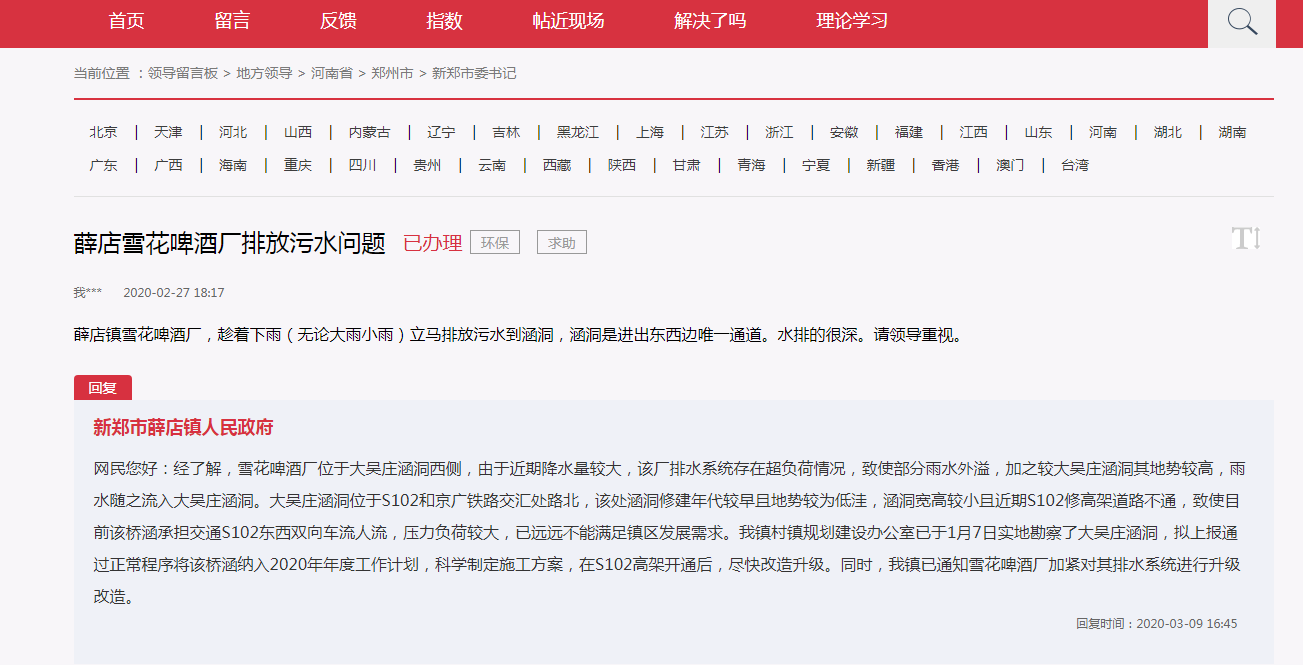Select the 陕西 region link
Screen dimensions: 1303x665
(x=622, y=165)
